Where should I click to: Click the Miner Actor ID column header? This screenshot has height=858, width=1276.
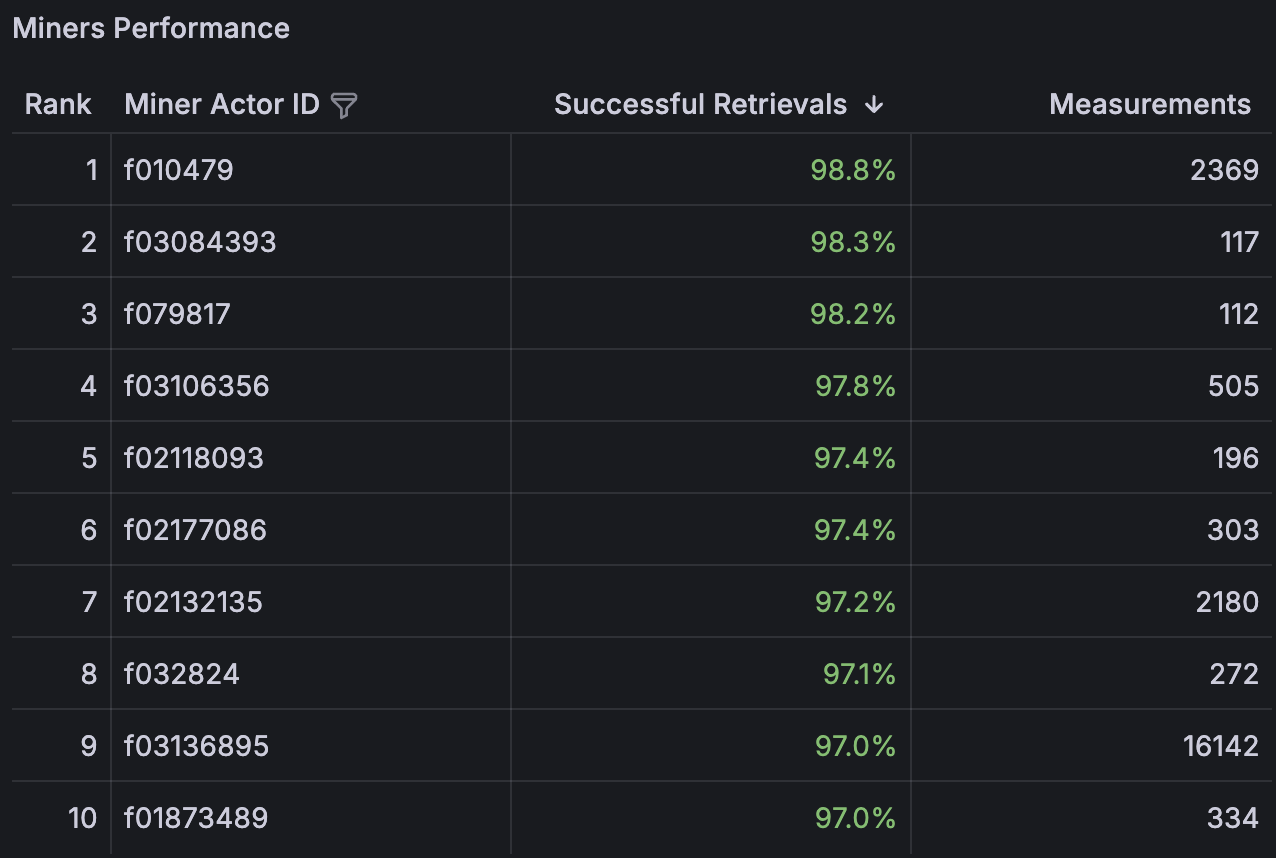221,105
